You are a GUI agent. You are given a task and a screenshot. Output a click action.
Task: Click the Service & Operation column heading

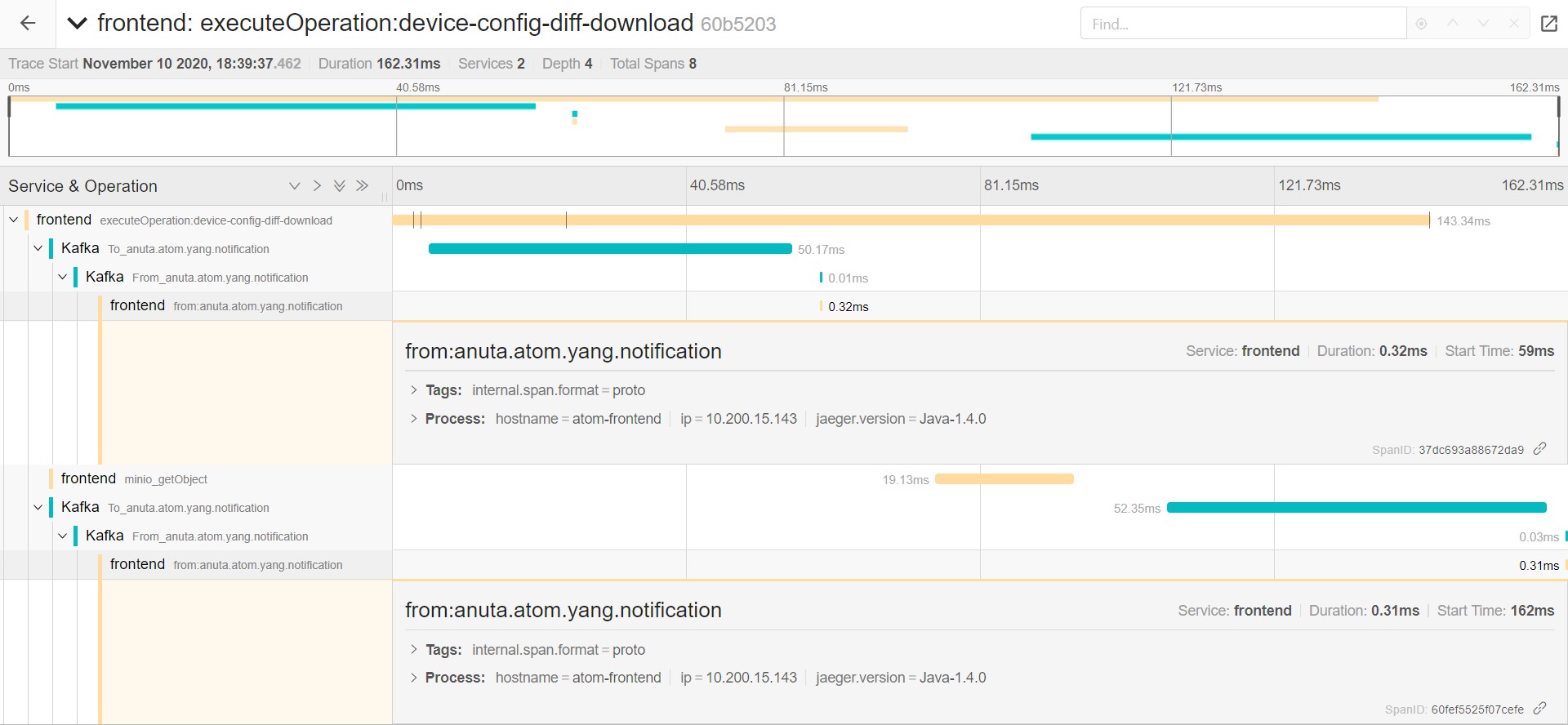[x=82, y=186]
